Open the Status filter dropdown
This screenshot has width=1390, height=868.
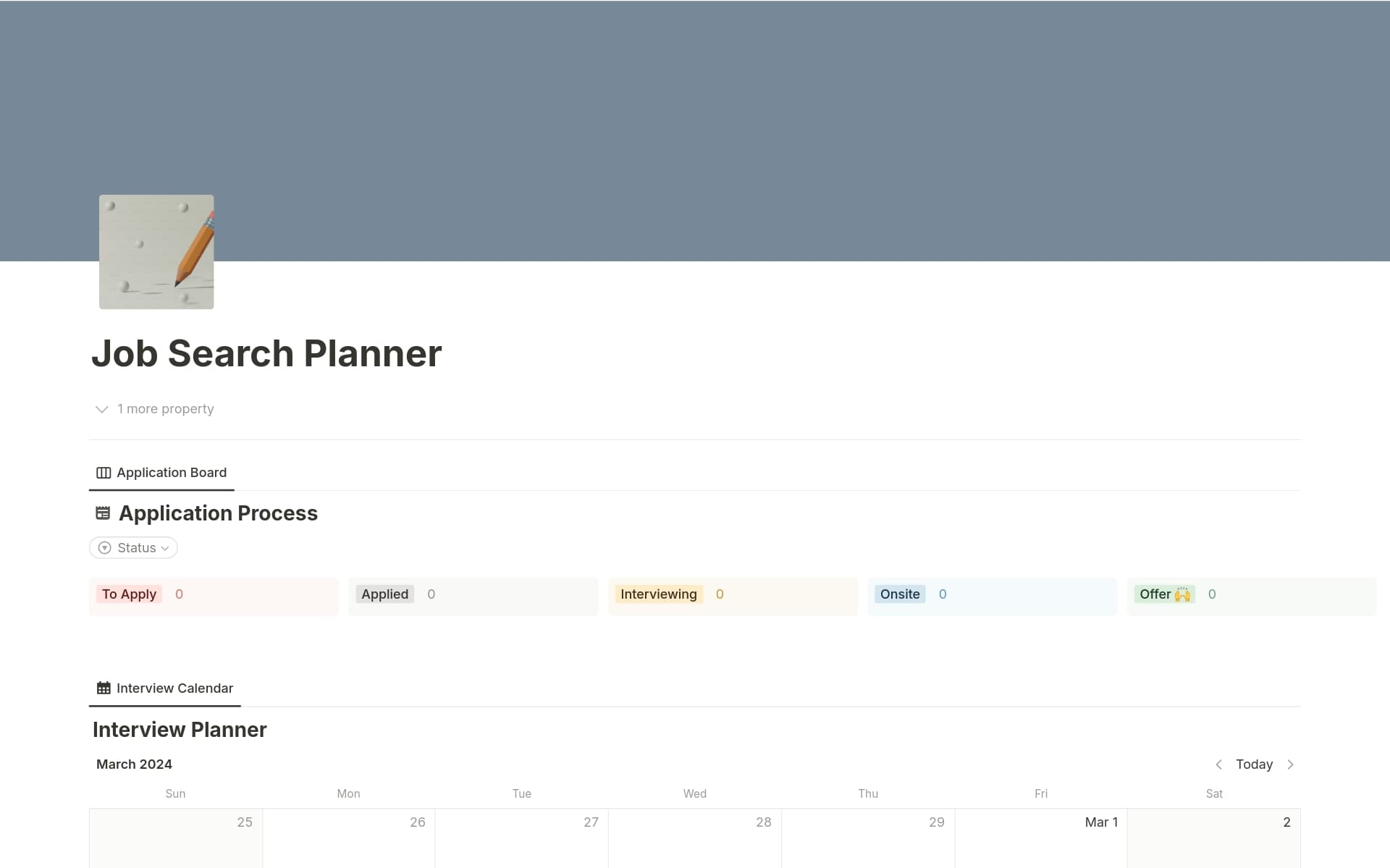(134, 548)
